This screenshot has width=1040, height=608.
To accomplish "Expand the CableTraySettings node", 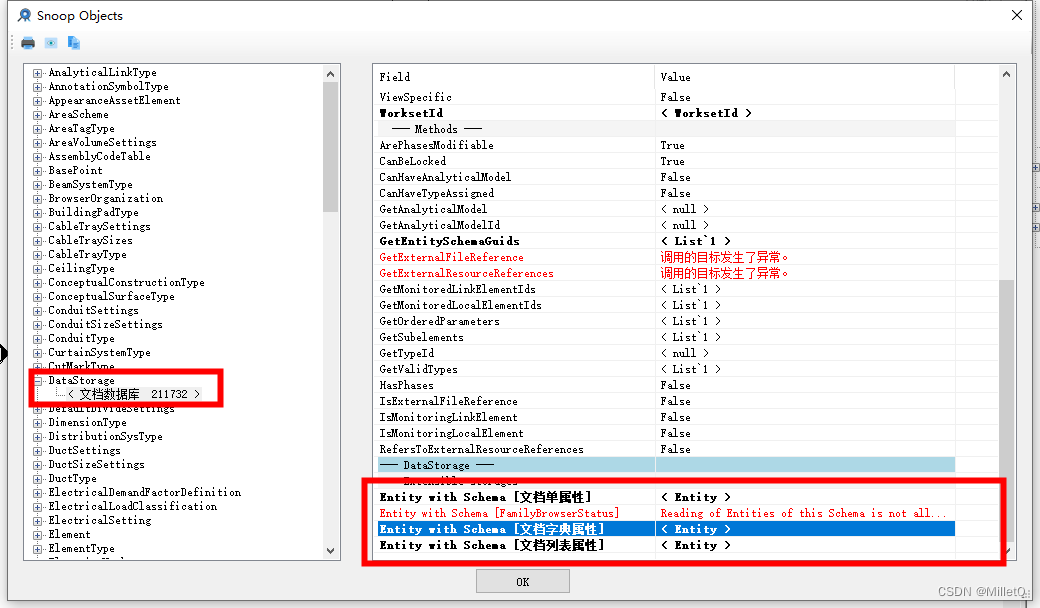I will pyautogui.click(x=38, y=227).
